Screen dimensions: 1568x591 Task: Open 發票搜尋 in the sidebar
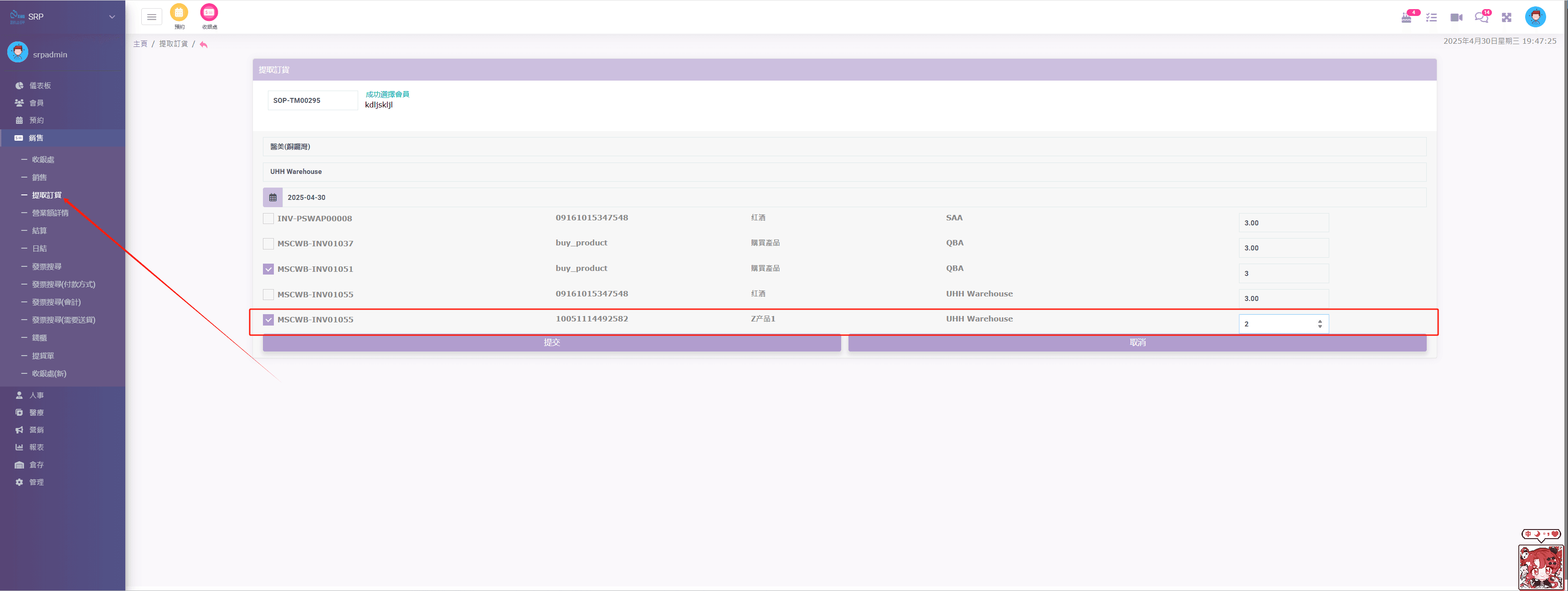coord(46,266)
